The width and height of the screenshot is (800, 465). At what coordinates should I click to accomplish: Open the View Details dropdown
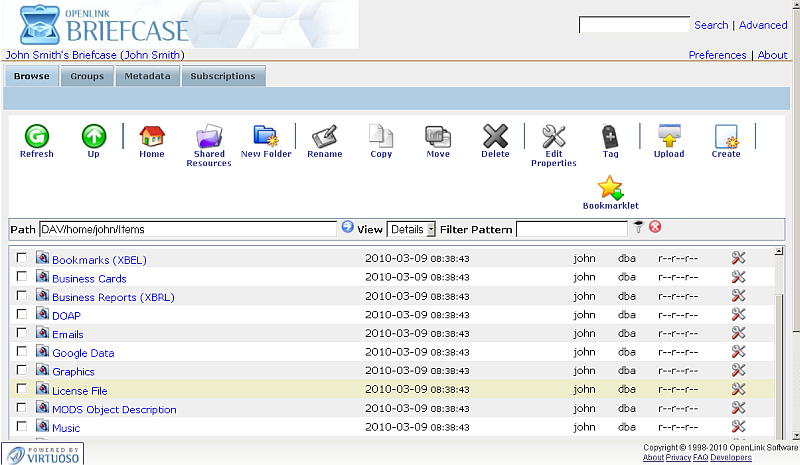pyautogui.click(x=412, y=229)
